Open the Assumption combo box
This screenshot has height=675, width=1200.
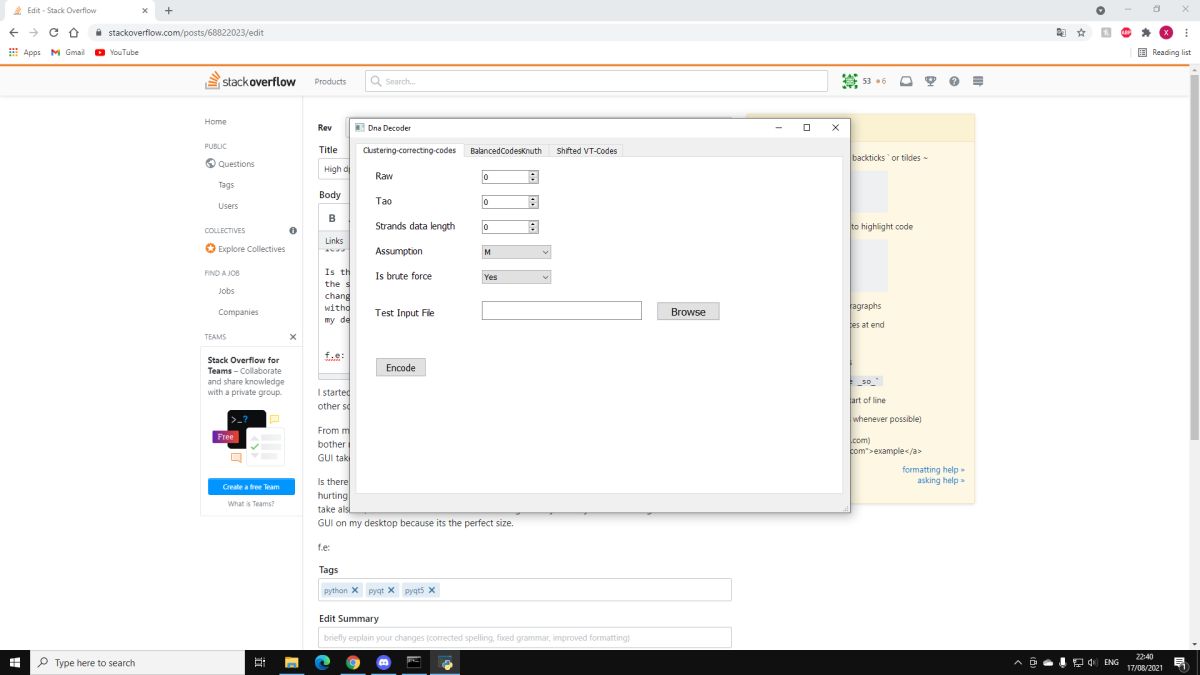tap(516, 252)
